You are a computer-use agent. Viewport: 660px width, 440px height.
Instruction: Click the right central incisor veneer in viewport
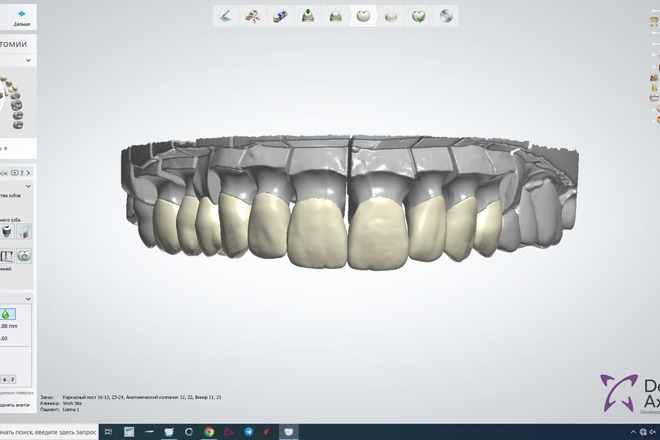(x=318, y=233)
